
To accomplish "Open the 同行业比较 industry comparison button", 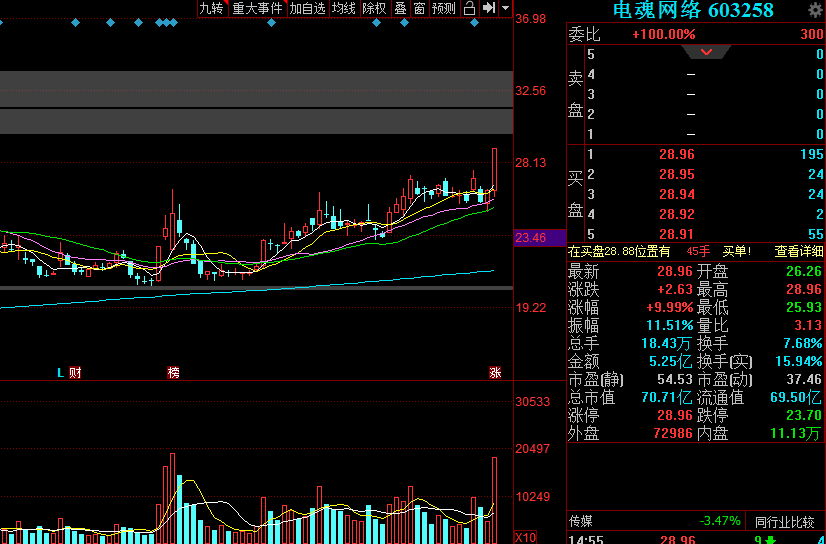I will click(x=785, y=522).
